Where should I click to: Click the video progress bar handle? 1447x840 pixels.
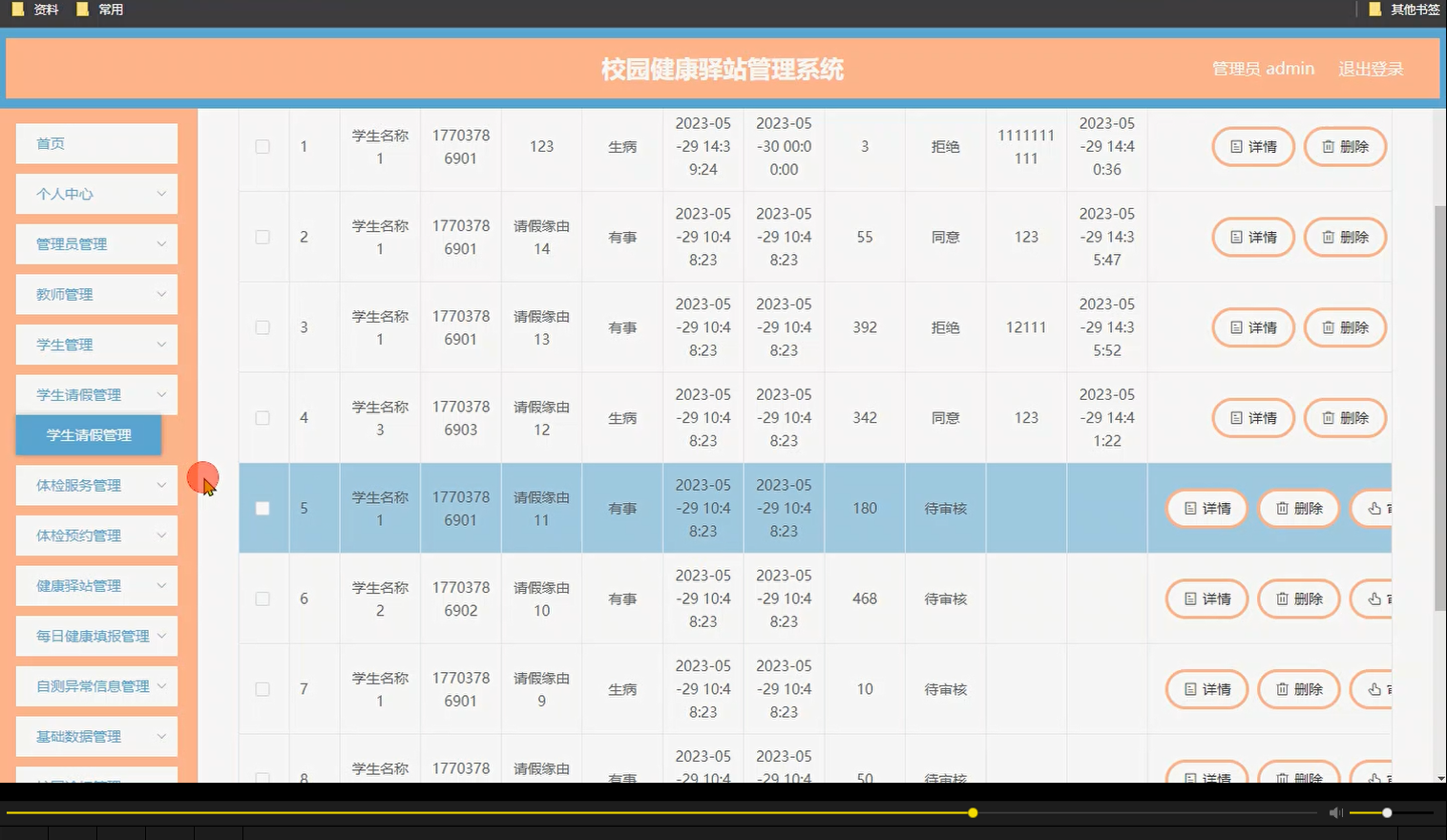click(x=973, y=813)
